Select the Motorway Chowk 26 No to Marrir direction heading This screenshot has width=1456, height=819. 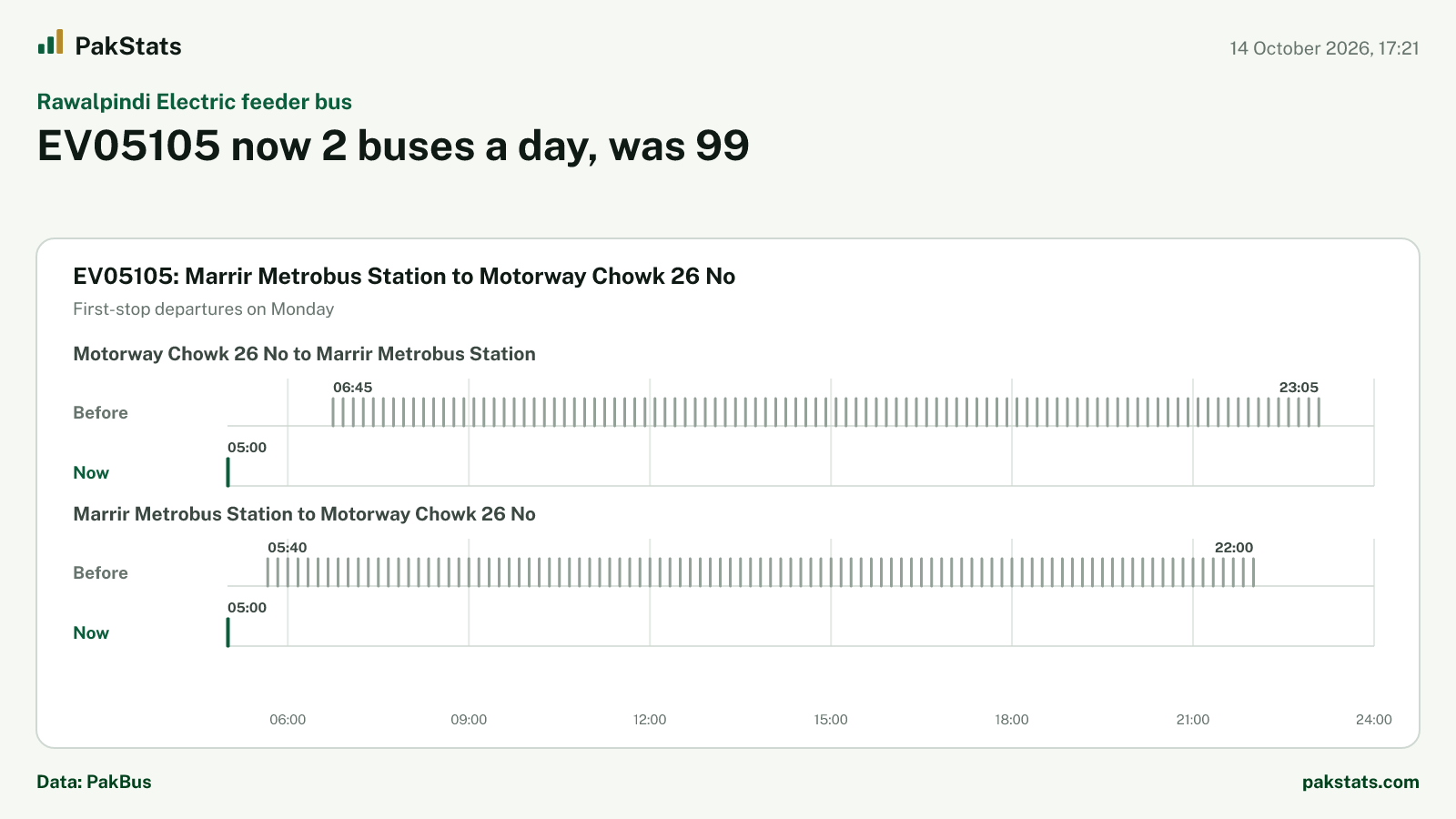coord(304,354)
